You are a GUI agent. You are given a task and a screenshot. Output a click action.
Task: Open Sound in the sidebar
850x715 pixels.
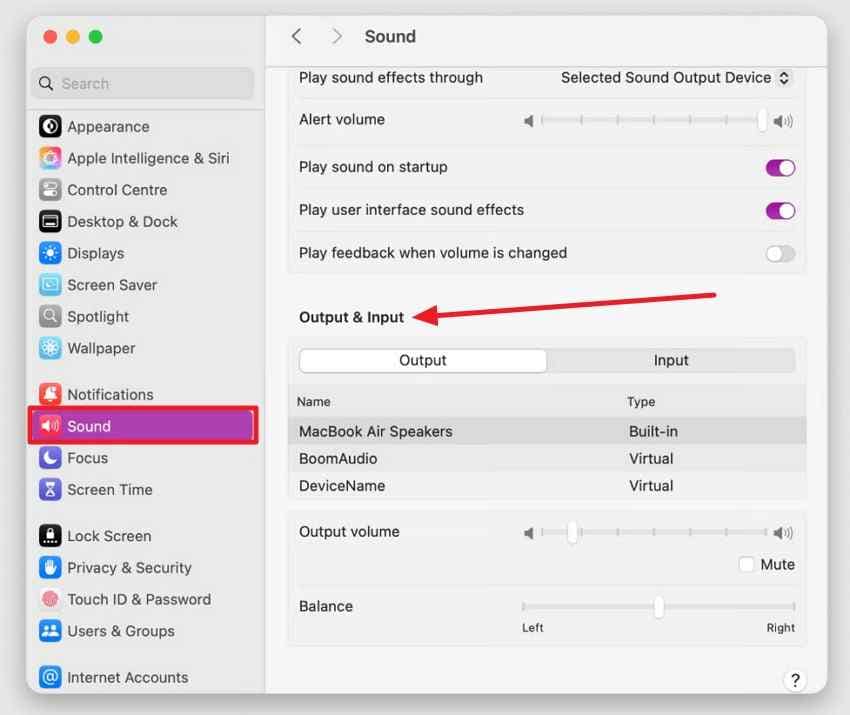coord(143,426)
